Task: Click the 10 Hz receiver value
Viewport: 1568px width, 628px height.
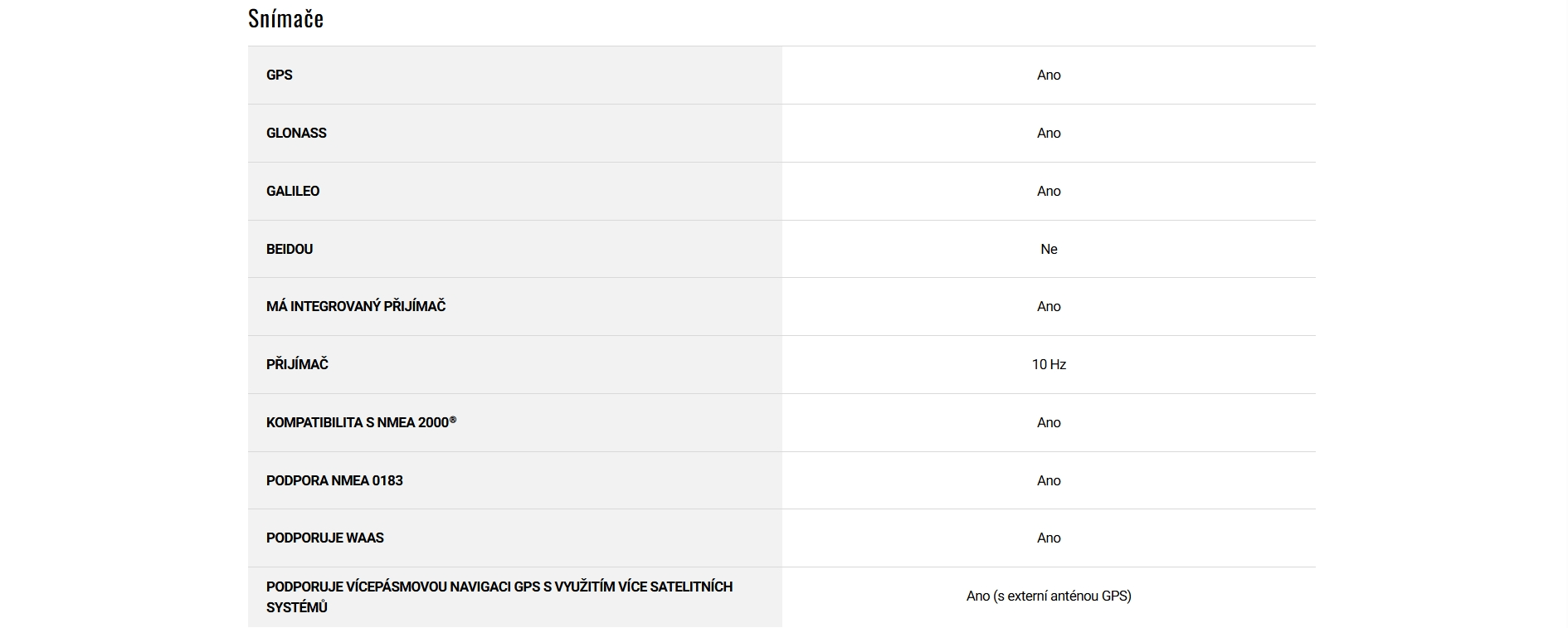Action: click(x=1049, y=364)
